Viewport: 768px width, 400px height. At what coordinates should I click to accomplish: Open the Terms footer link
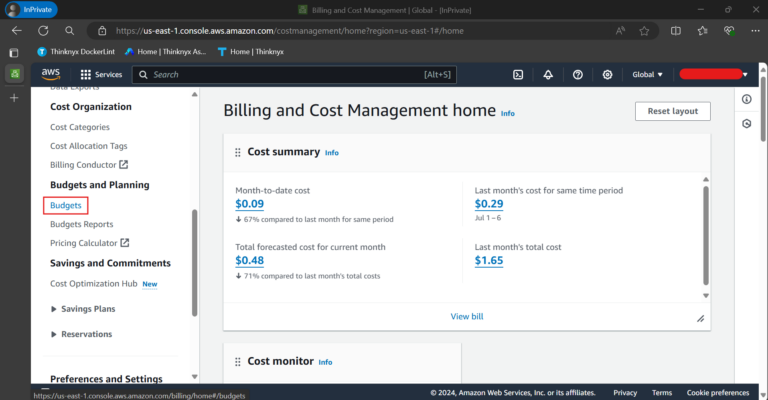click(x=662, y=393)
